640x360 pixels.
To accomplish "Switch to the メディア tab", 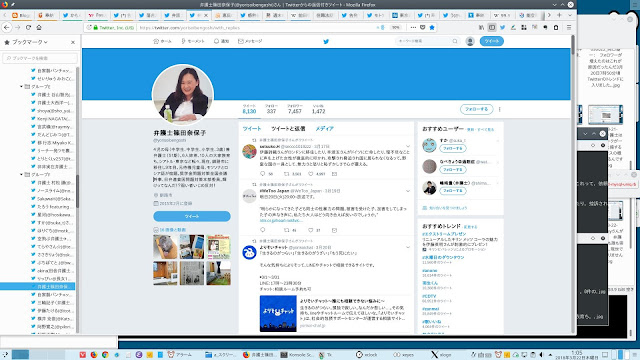I will pos(324,129).
